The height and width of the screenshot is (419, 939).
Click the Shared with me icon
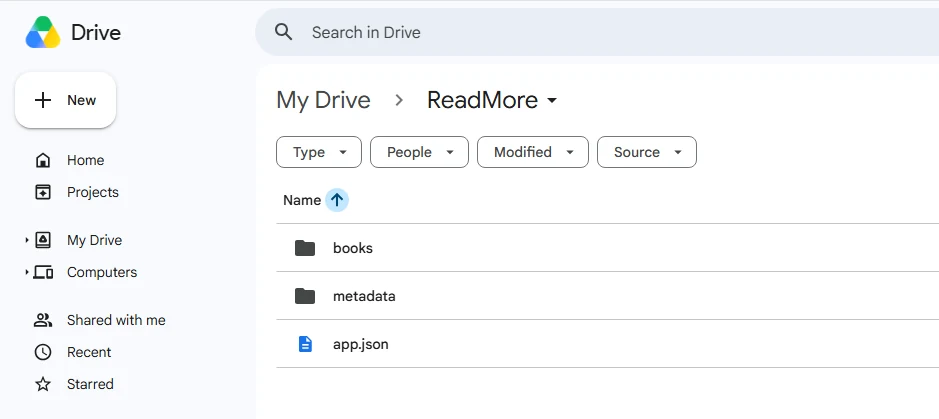(x=43, y=320)
